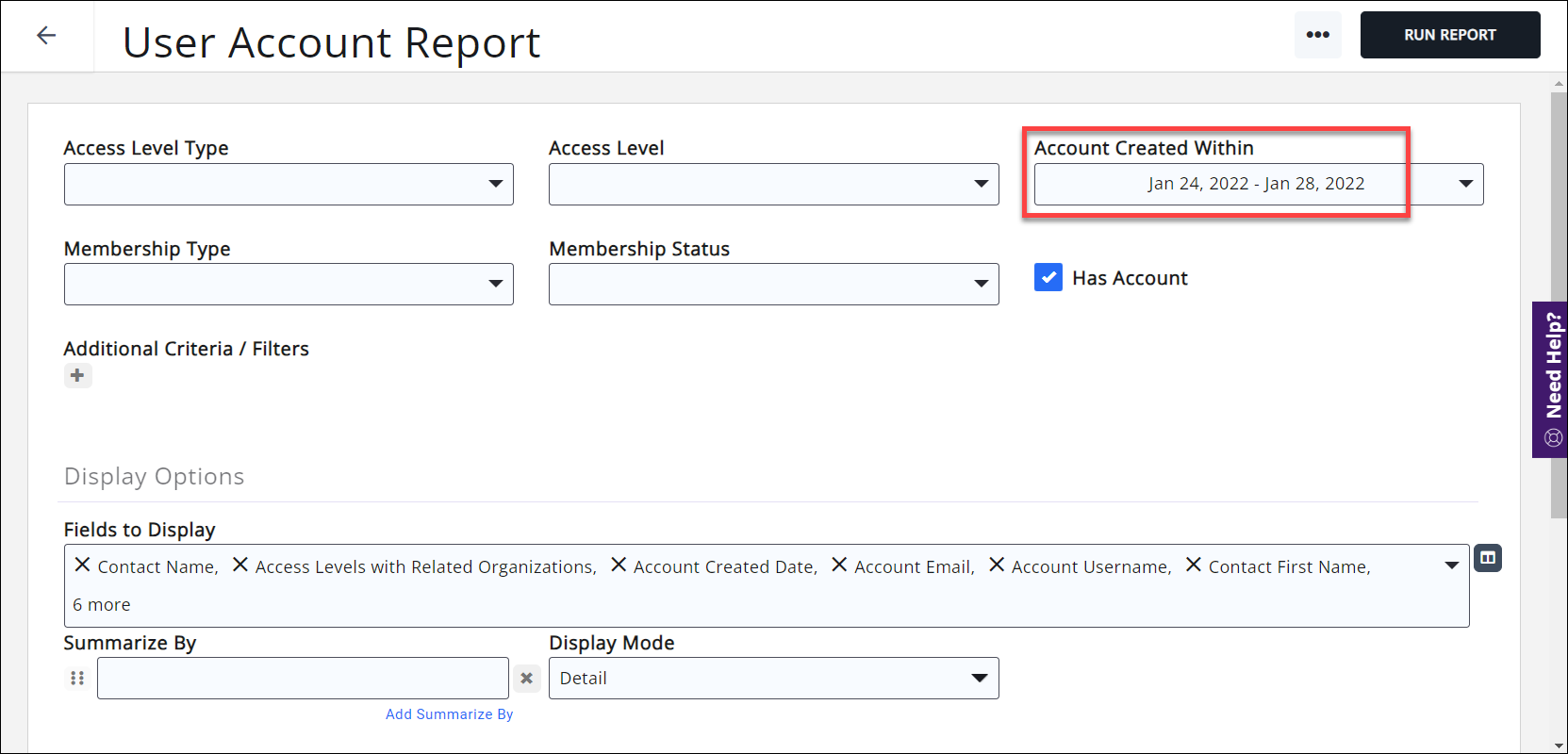
Task: Uncheck the Has Account checkbox
Action: 1048,278
